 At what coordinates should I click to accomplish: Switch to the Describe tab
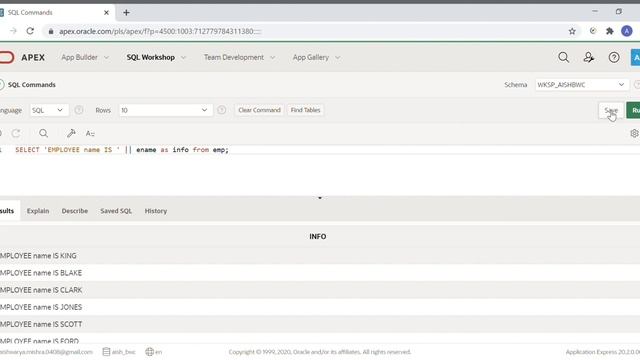coord(75,211)
